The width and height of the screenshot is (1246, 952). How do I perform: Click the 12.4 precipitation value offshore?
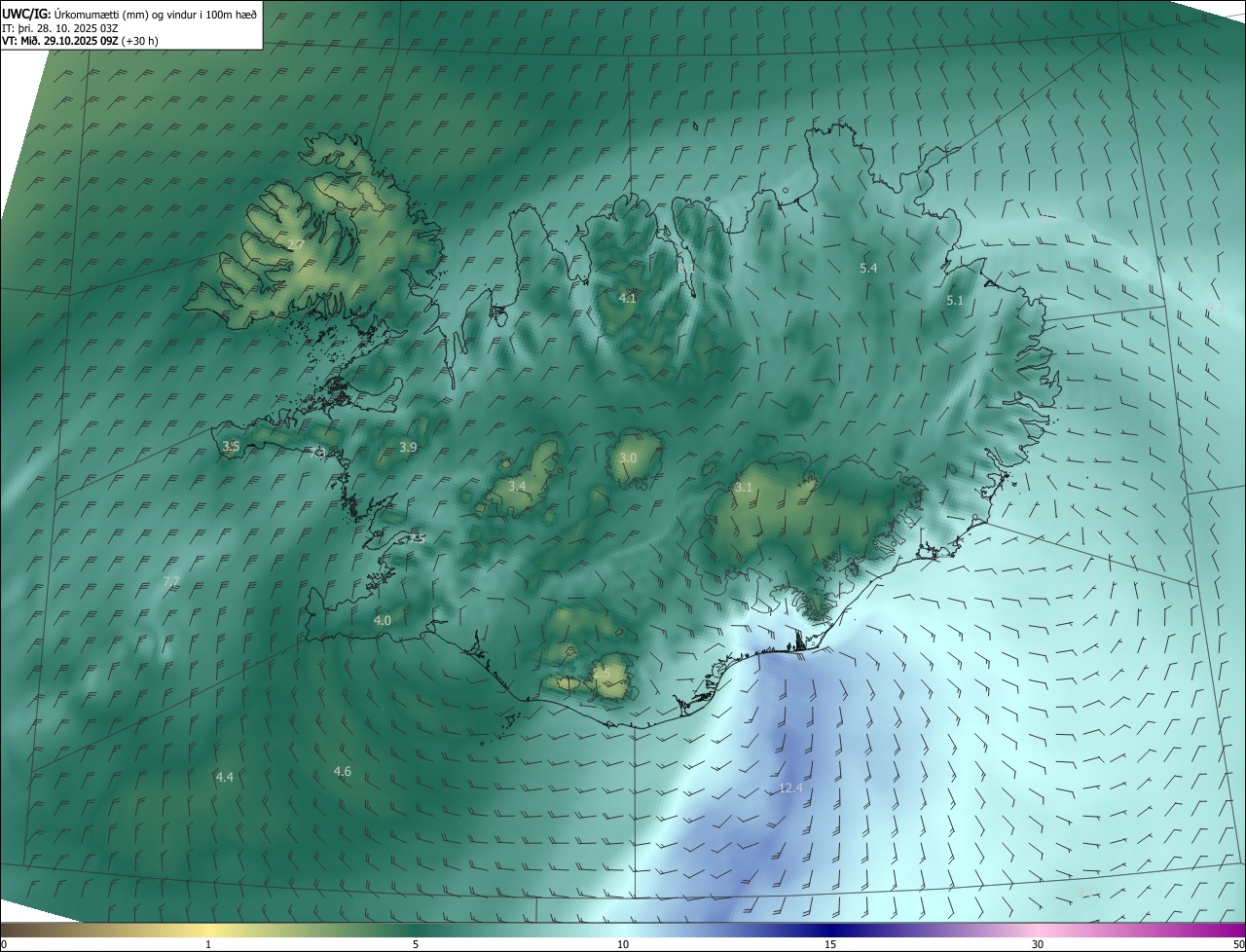pos(790,788)
